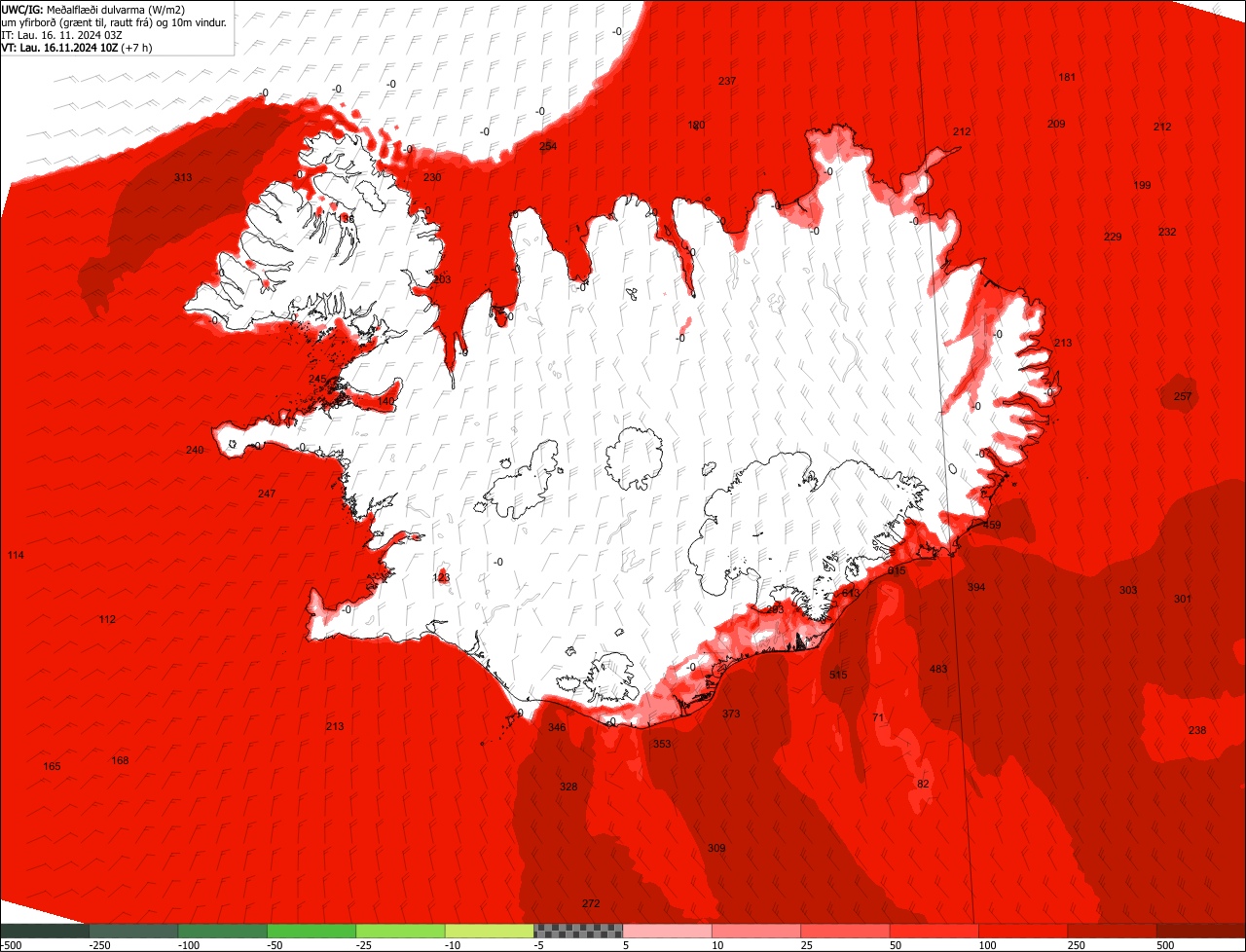Click the value 272 near the bottom edge

click(x=591, y=903)
